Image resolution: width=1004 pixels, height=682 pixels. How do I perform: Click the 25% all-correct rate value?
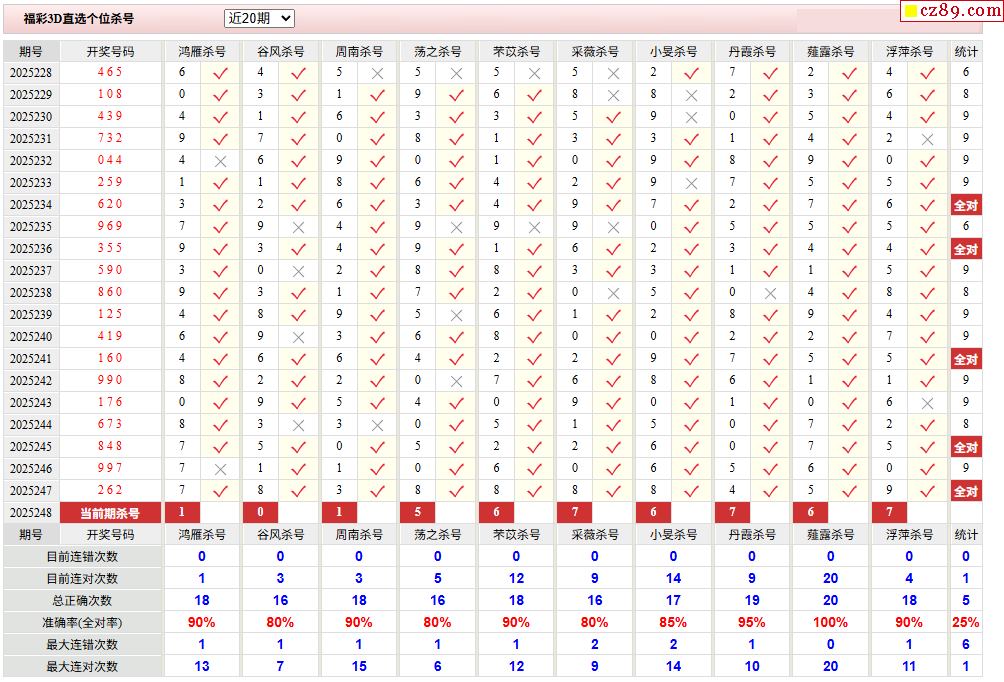pyautogui.click(x=966, y=622)
